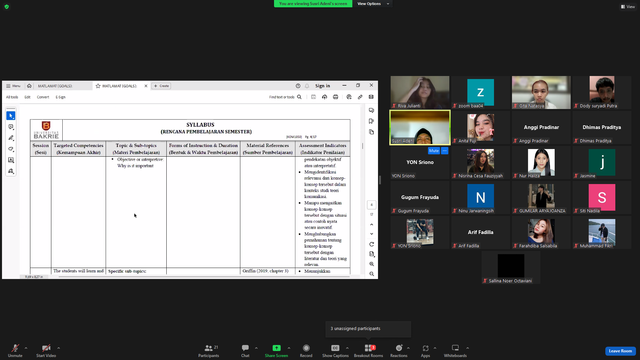Select Riva Julianti video thumbnail
This screenshot has width=640, height=360.
point(420,92)
